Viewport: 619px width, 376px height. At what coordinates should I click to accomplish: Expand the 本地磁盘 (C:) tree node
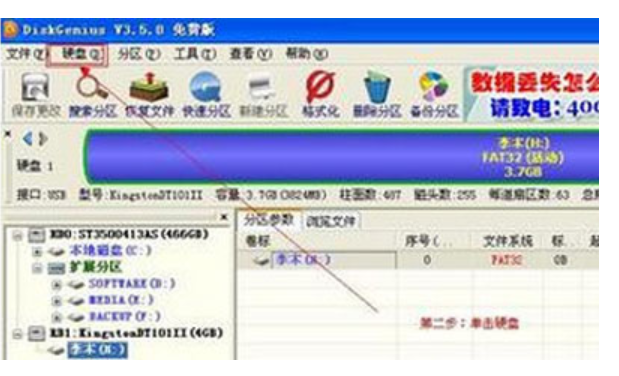[37, 252]
